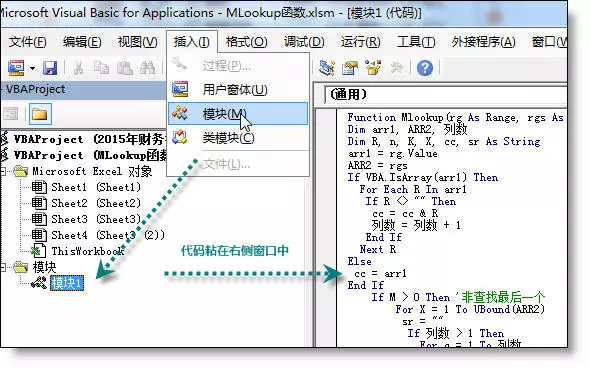Collapse the Microsoft Excel 对象 folder
Screen dimensions: 589x369
click(x=3, y=171)
